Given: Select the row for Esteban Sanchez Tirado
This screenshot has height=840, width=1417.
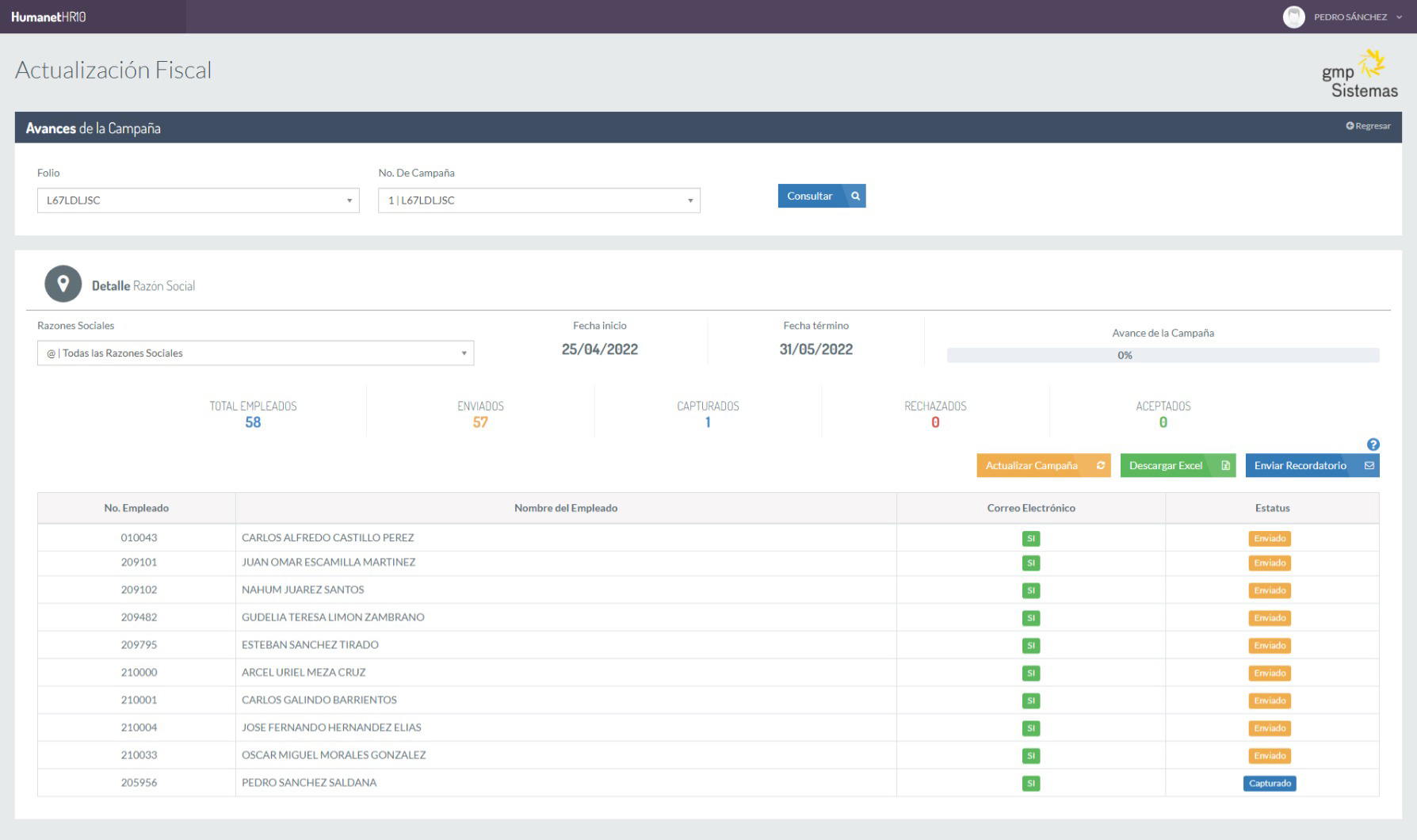Looking at the screenshot, I should click(x=310, y=645).
